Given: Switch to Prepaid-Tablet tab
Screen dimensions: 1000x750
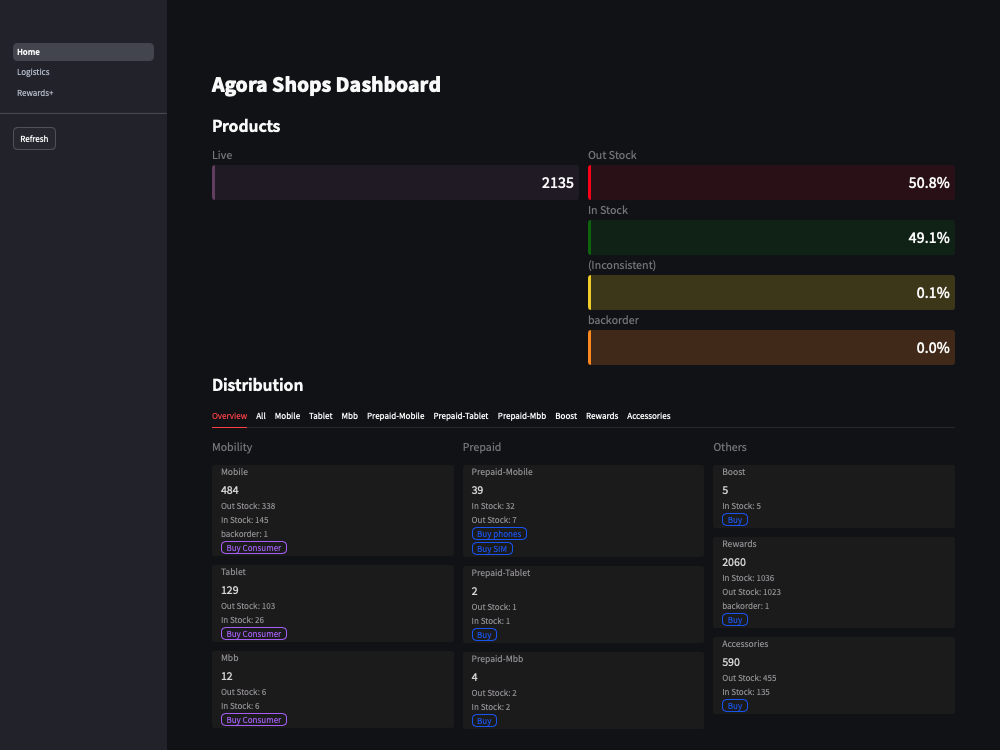Looking at the screenshot, I should [460, 416].
